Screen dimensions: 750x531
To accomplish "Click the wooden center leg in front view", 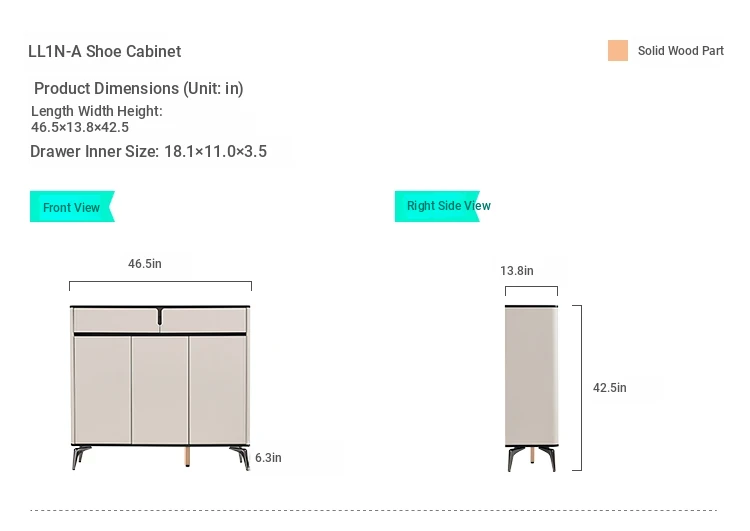I will tap(187, 456).
